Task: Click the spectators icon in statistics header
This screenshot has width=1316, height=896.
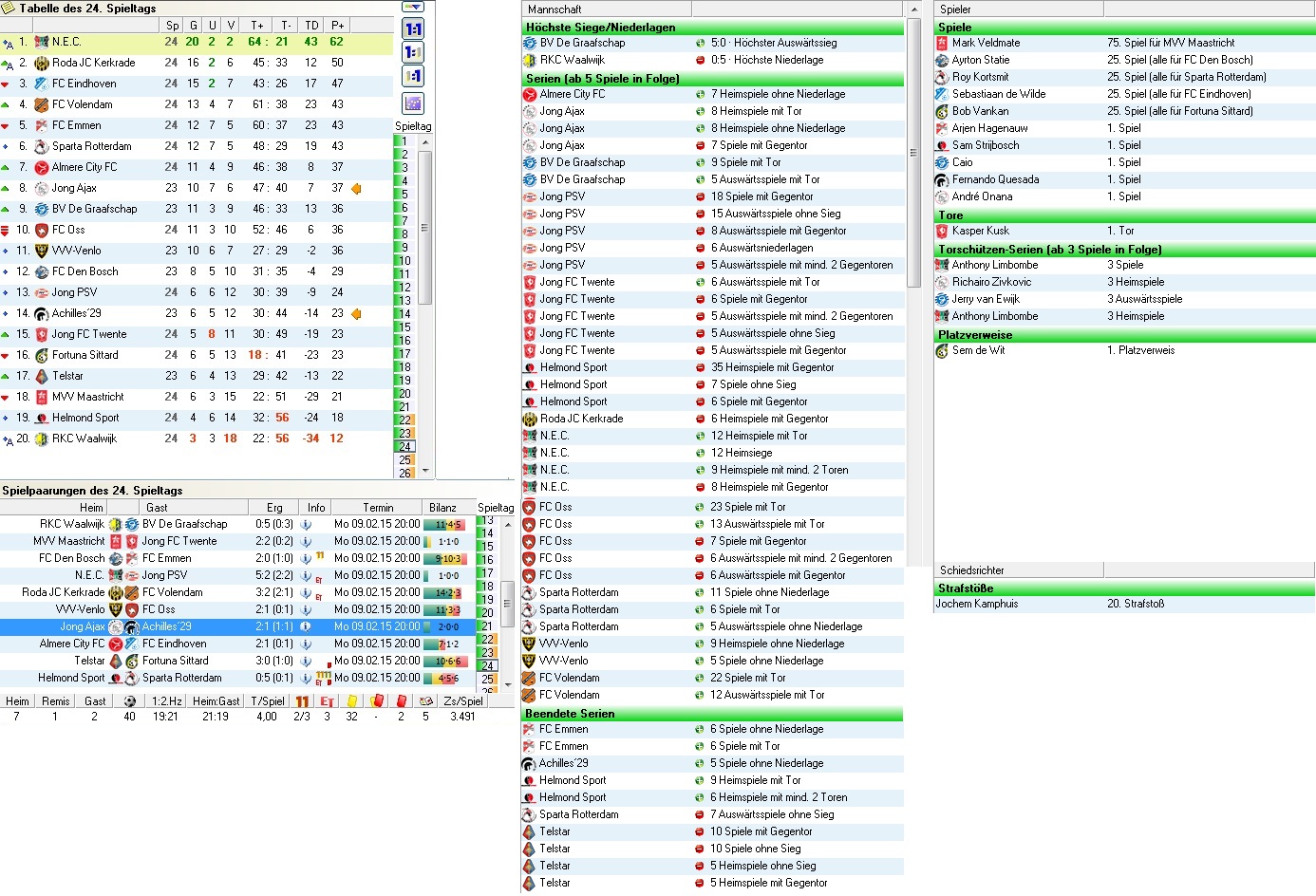Action: tap(425, 701)
